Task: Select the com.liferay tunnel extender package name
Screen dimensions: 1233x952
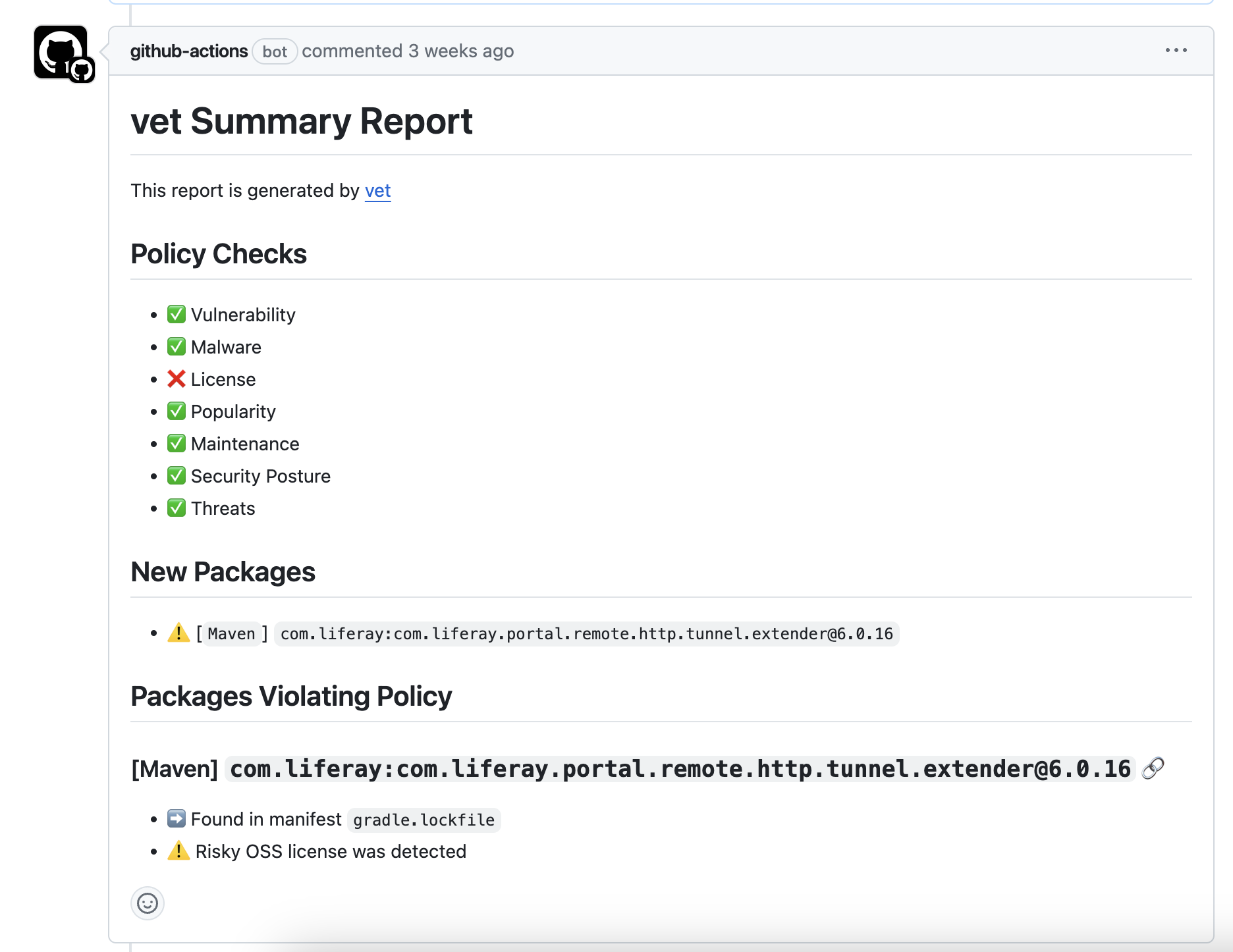Action: click(x=585, y=633)
